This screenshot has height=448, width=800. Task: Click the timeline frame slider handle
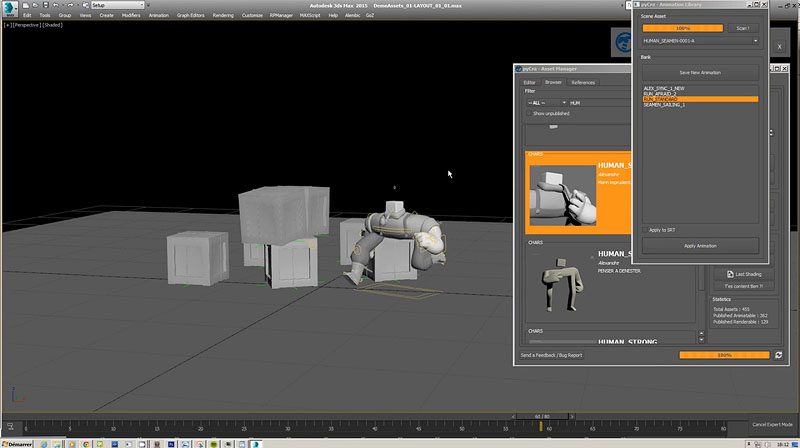pyautogui.click(x=541, y=416)
